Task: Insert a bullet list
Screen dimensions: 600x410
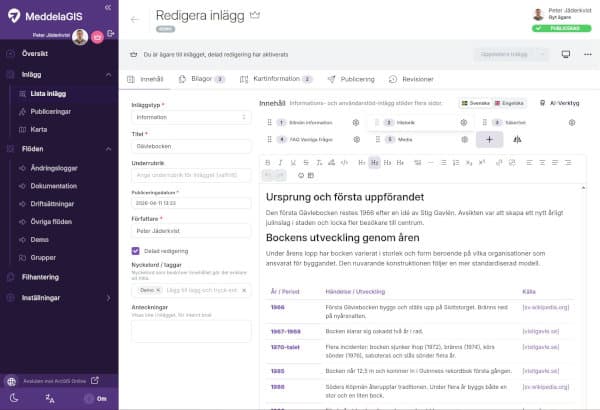Action: pos(443,163)
